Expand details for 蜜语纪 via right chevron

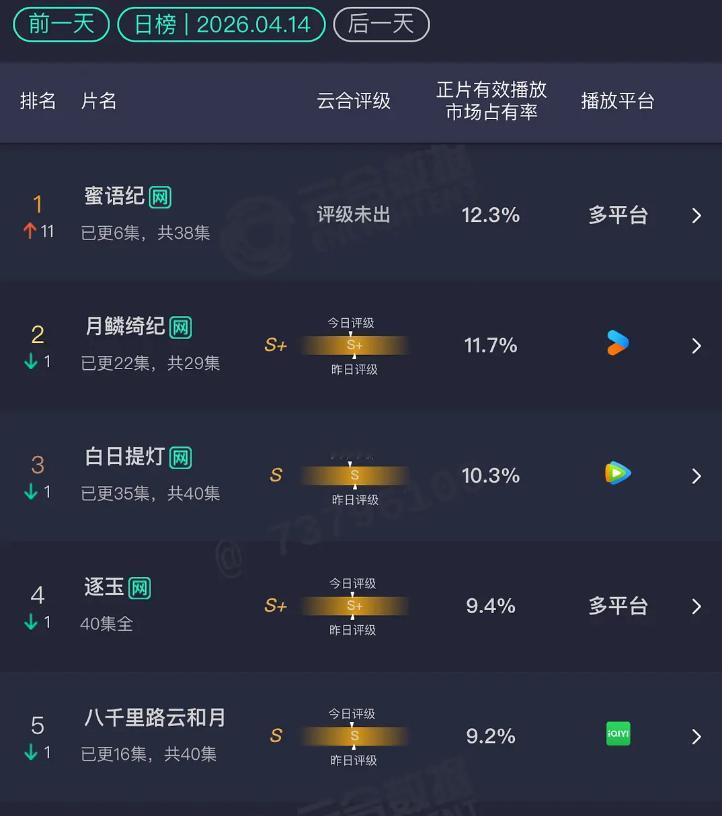(x=697, y=216)
